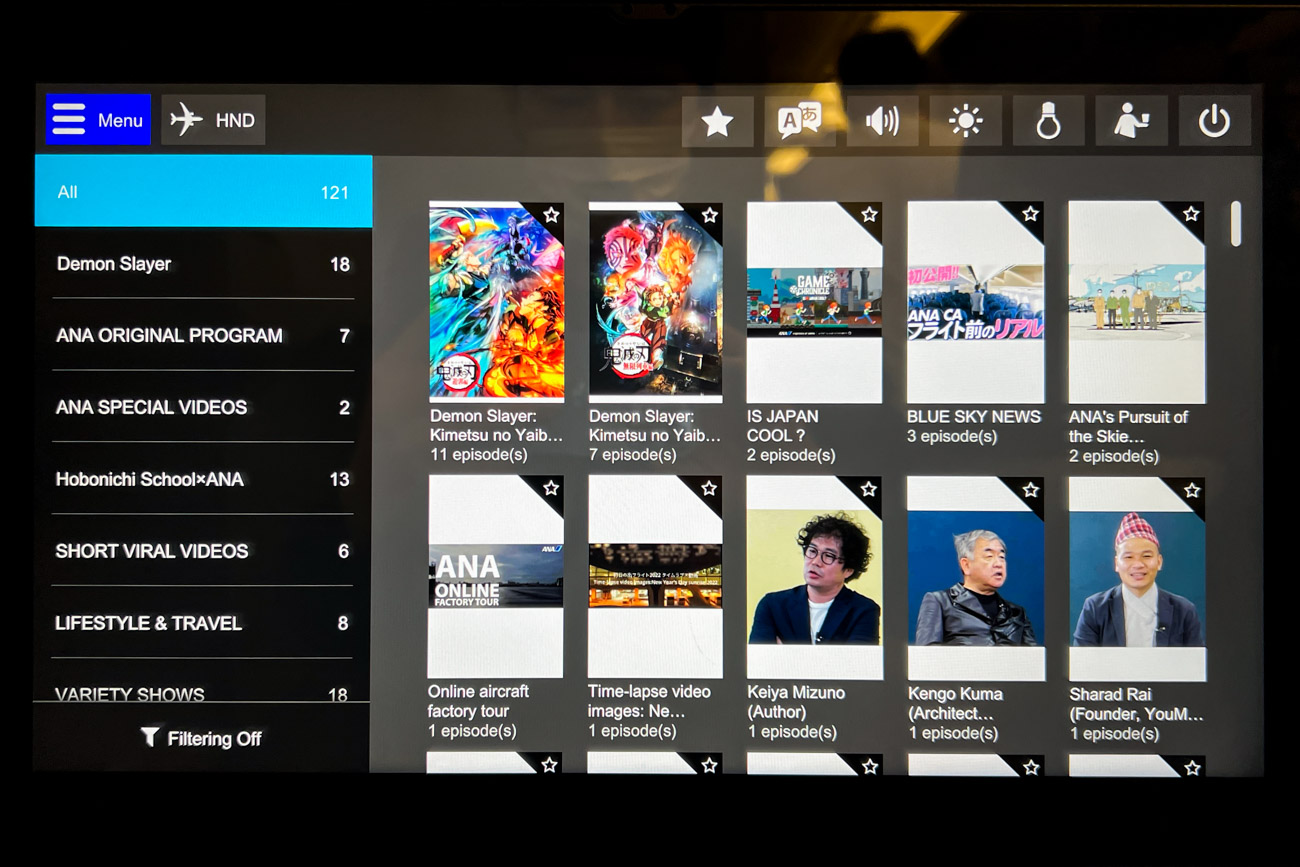
Task: Open IS JAPAN COOL ? thumbnail
Action: point(814,302)
